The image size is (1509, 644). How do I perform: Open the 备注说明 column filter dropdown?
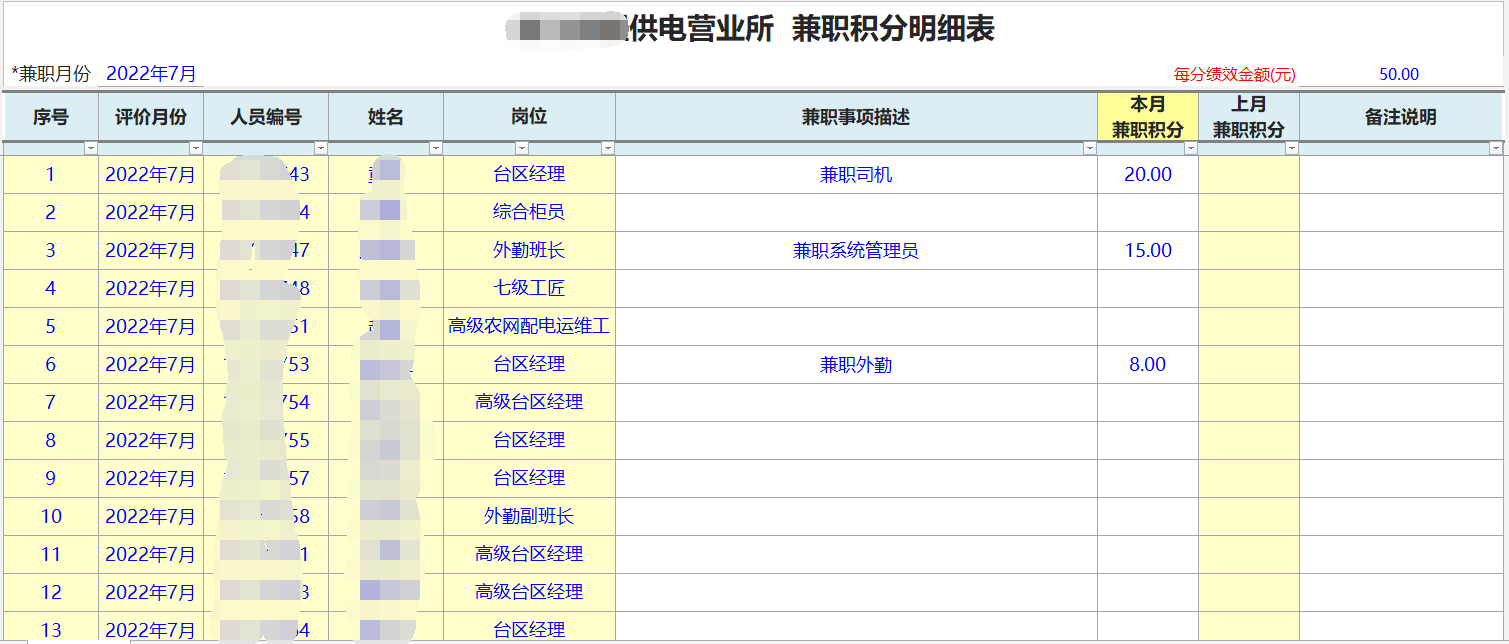1496,148
